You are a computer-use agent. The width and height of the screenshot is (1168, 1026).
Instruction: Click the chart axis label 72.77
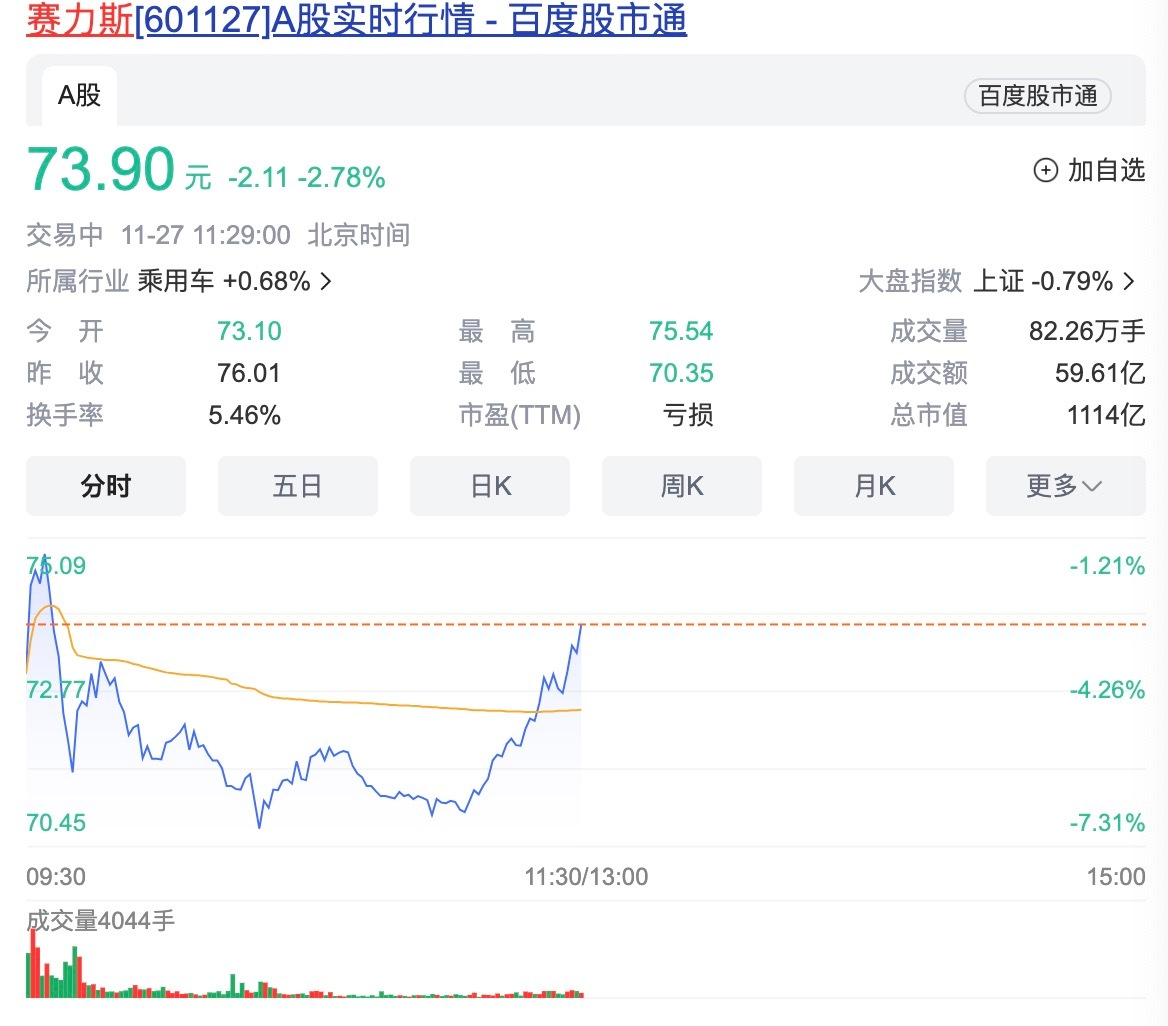coord(56,690)
